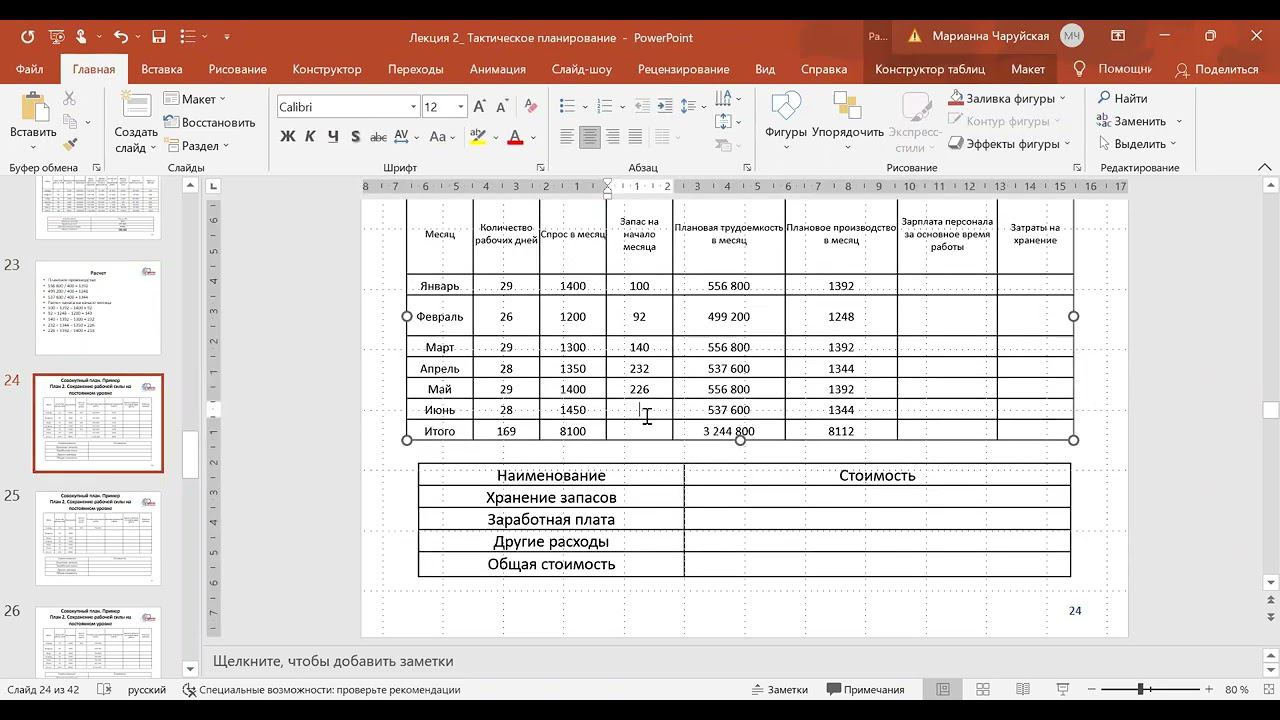1280x720 pixels.
Task: Toggle italic К formatting
Action: (311, 137)
